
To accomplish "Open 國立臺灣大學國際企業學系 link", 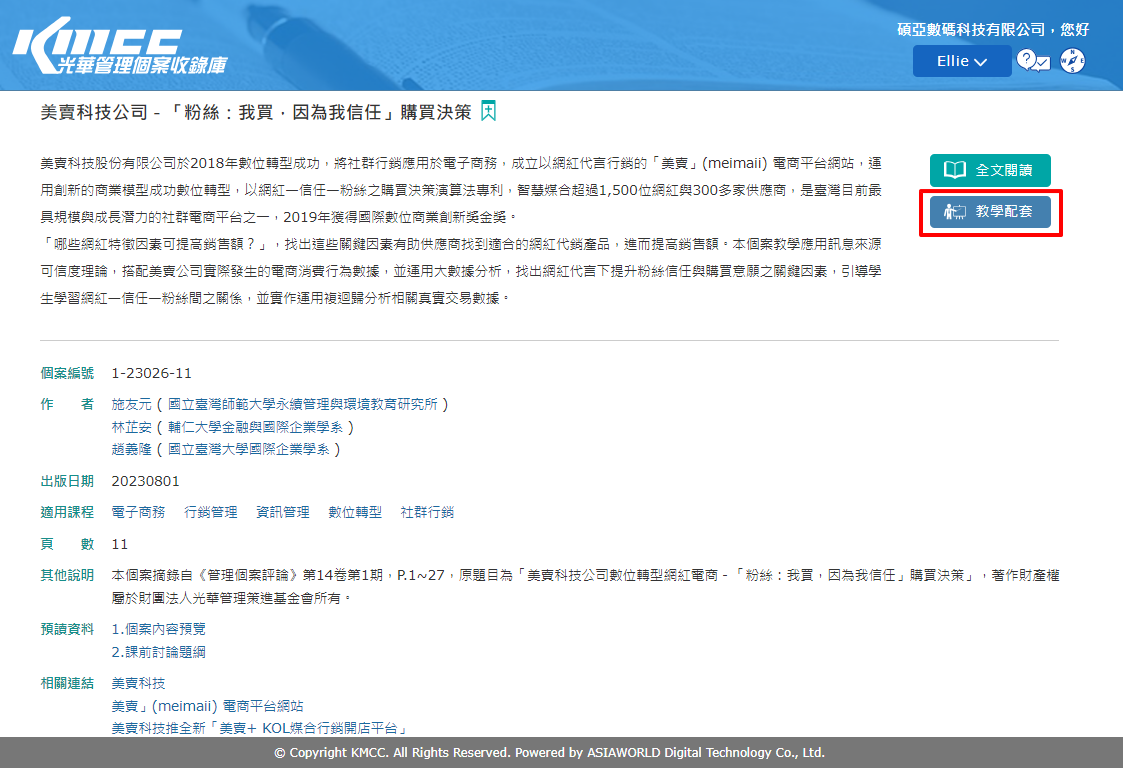I will pyautogui.click(x=249, y=449).
